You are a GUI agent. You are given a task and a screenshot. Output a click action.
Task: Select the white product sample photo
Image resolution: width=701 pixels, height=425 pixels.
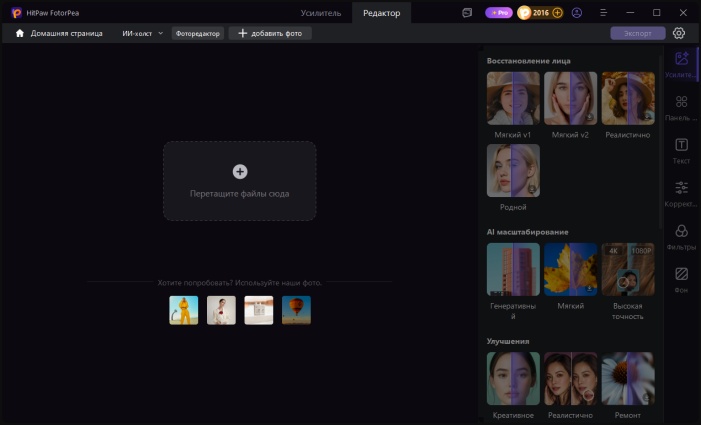click(x=259, y=310)
